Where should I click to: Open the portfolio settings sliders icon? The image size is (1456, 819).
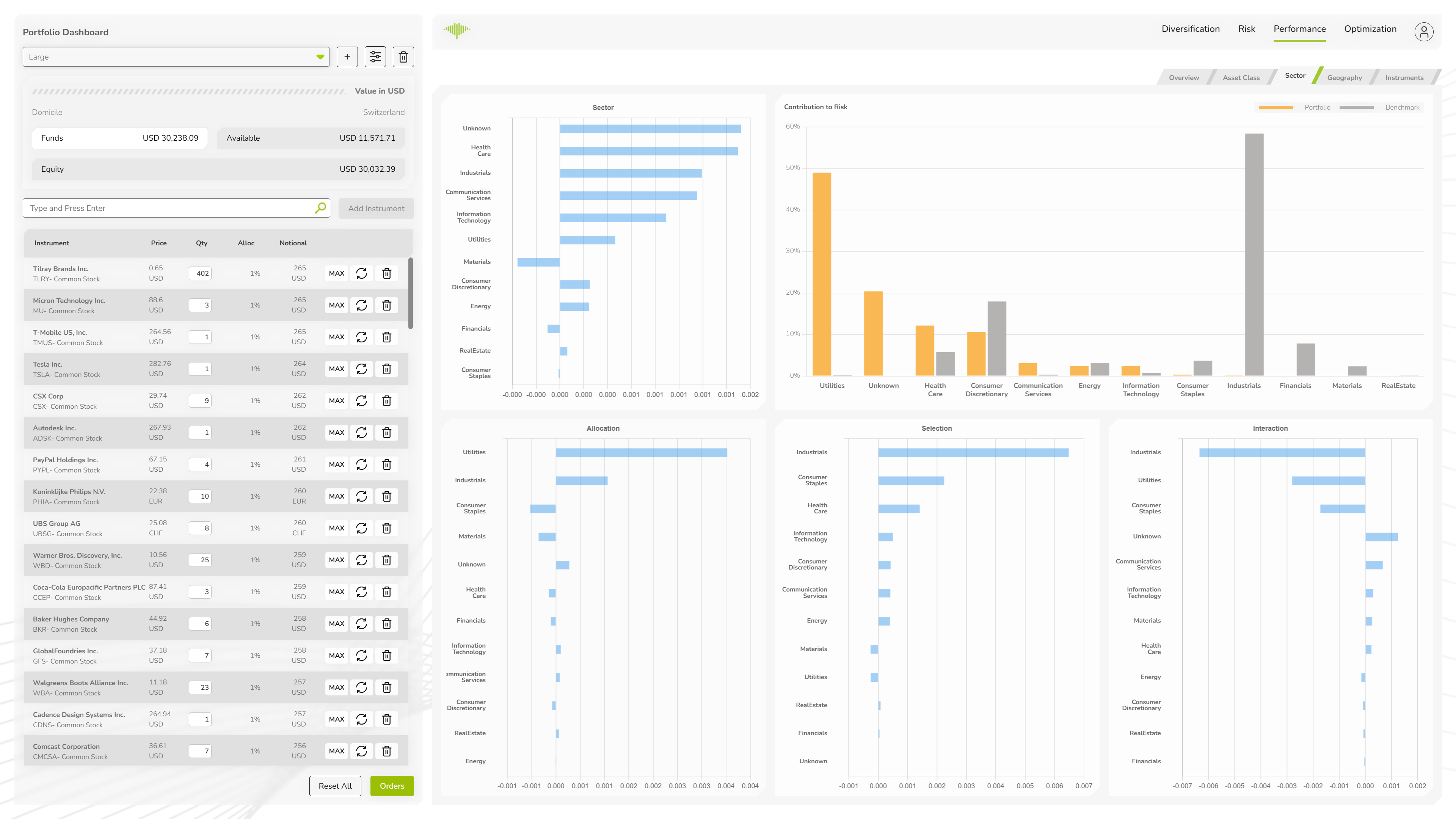pyautogui.click(x=375, y=56)
